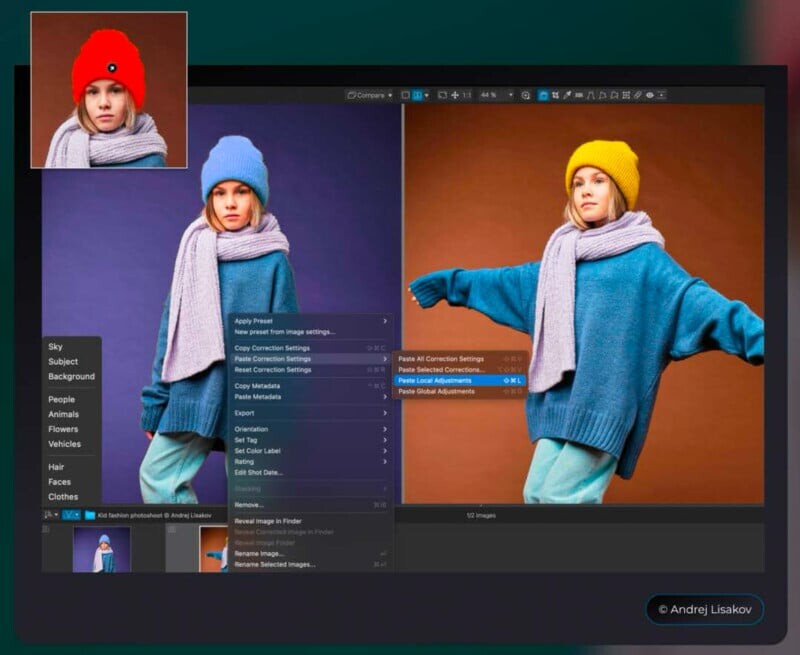Select Paste All Correction Settings
The height and width of the screenshot is (655, 800).
(x=440, y=358)
